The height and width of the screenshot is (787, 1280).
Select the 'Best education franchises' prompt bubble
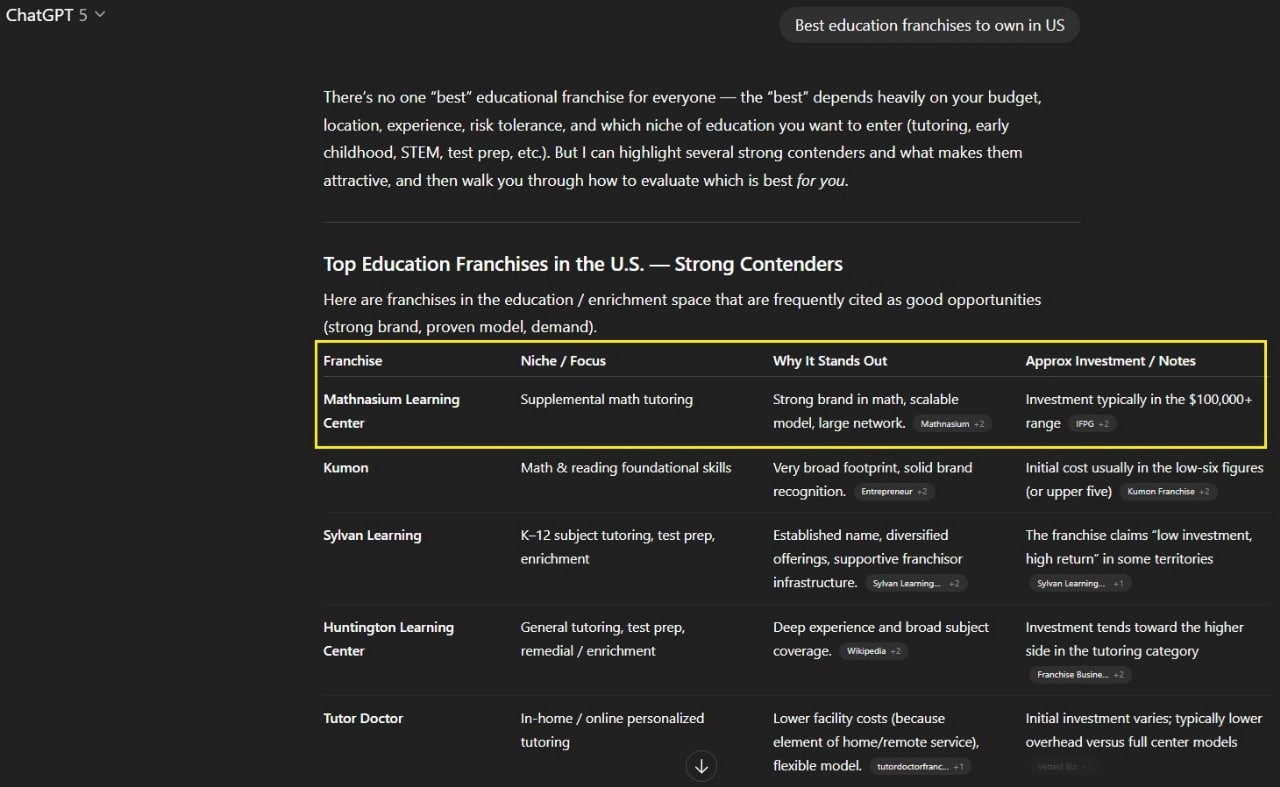(929, 26)
